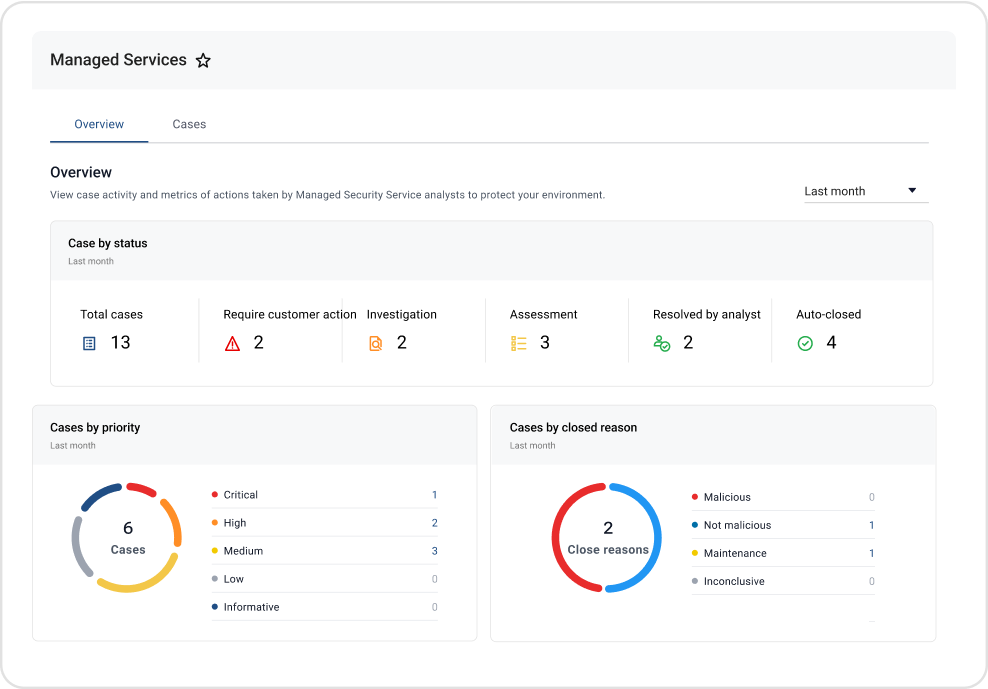Viewport: 988px width, 689px height.
Task: Click the High priority label
Action: pos(235,523)
